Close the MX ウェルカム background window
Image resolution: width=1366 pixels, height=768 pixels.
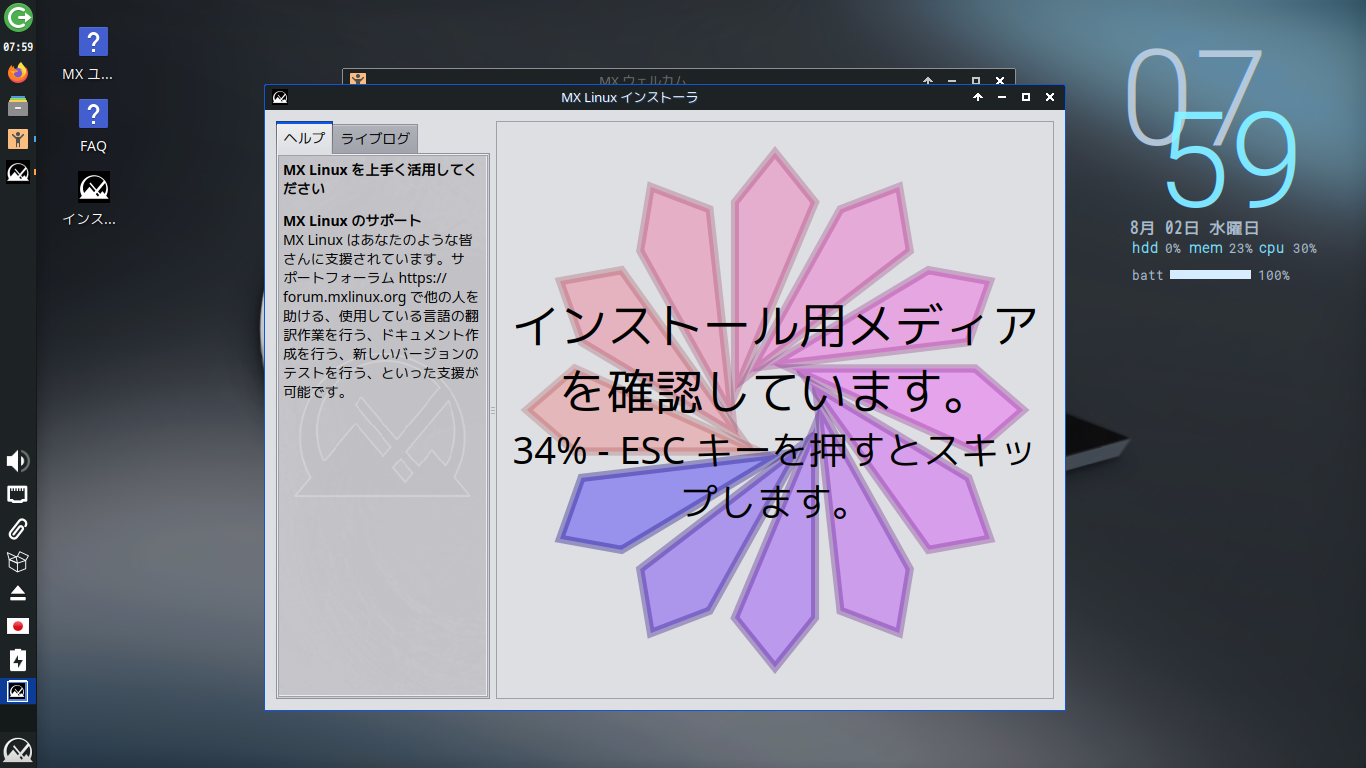[x=1001, y=80]
